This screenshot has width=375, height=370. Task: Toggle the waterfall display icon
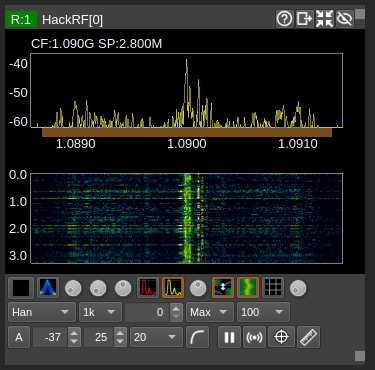(248, 288)
